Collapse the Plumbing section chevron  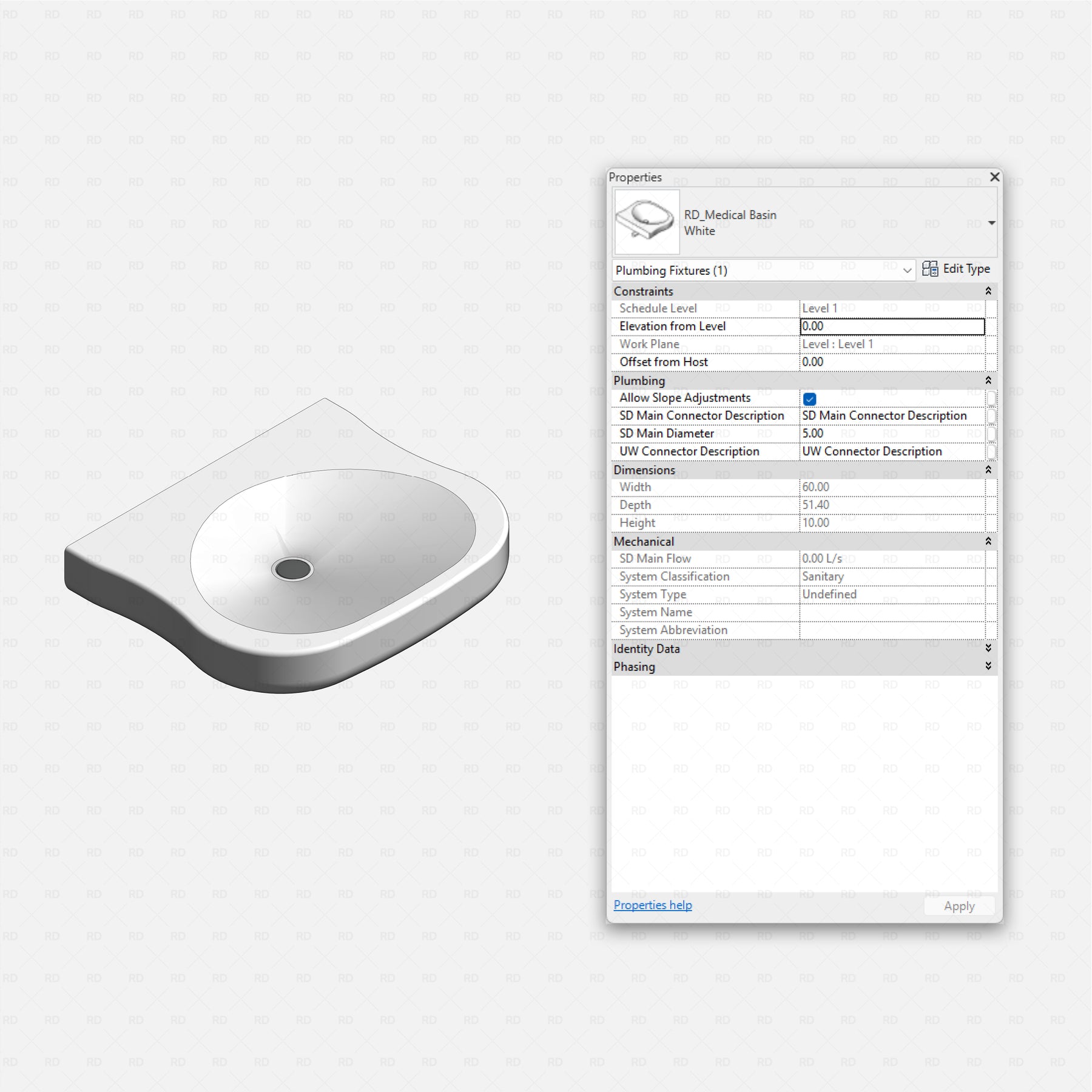pyautogui.click(x=988, y=380)
